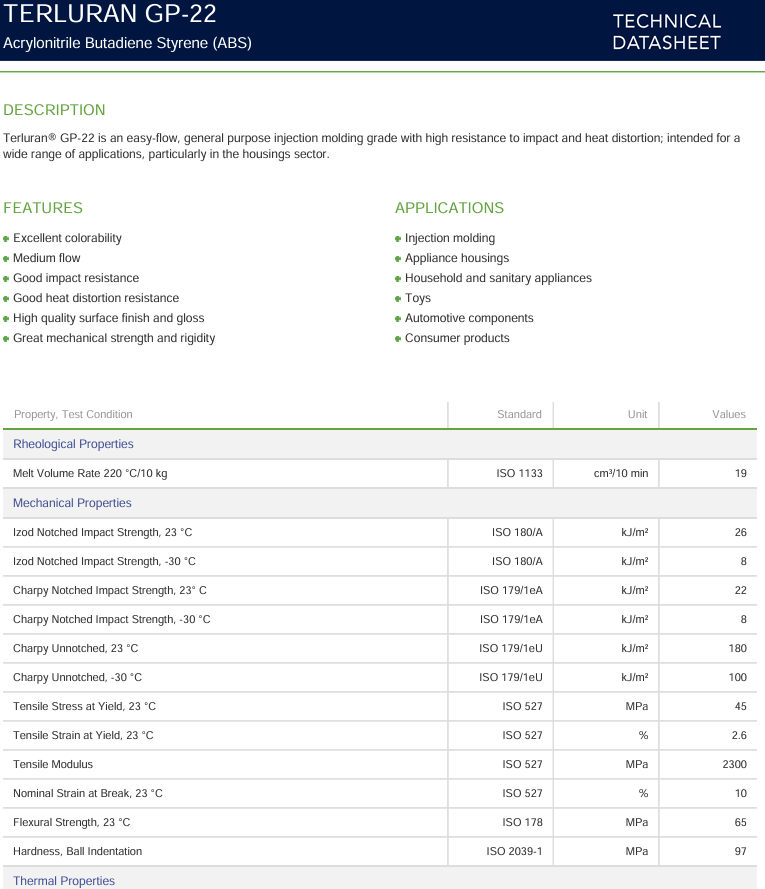
Task: Click the APPLICATIONS section heading
Action: [x=449, y=208]
